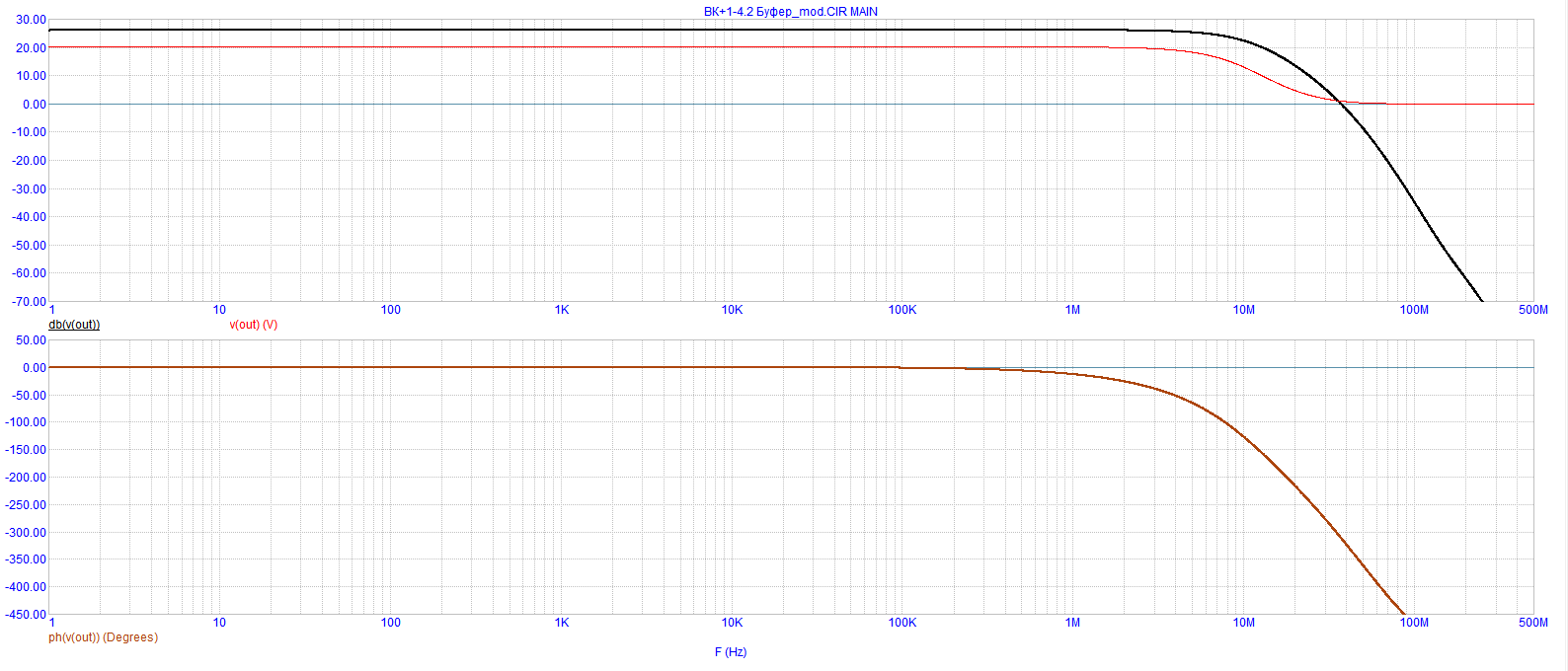Click the 20.00 value on upper plot Y axis
This screenshot has height=671, width=1568.
coord(32,47)
